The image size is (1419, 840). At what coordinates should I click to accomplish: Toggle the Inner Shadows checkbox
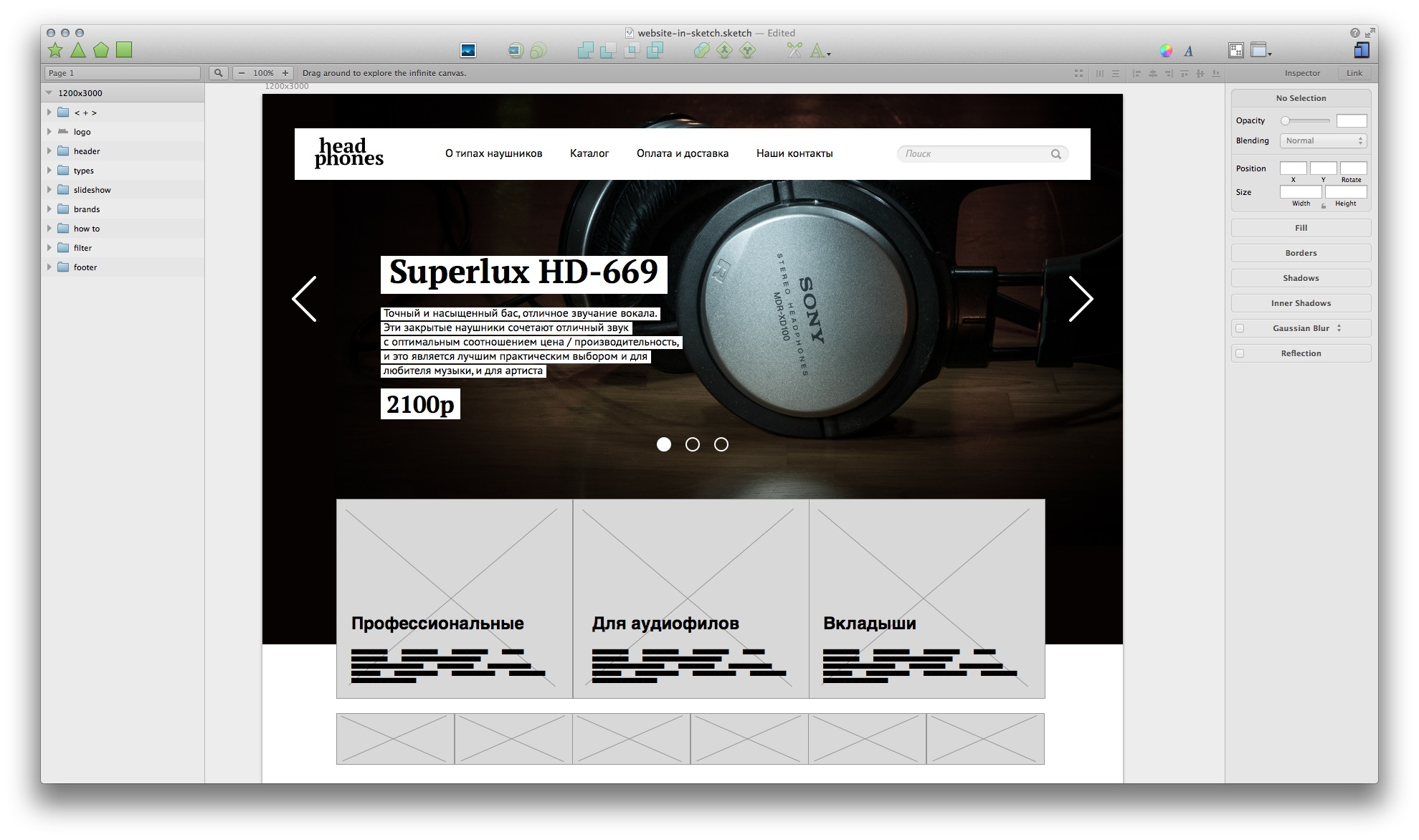click(x=1299, y=303)
